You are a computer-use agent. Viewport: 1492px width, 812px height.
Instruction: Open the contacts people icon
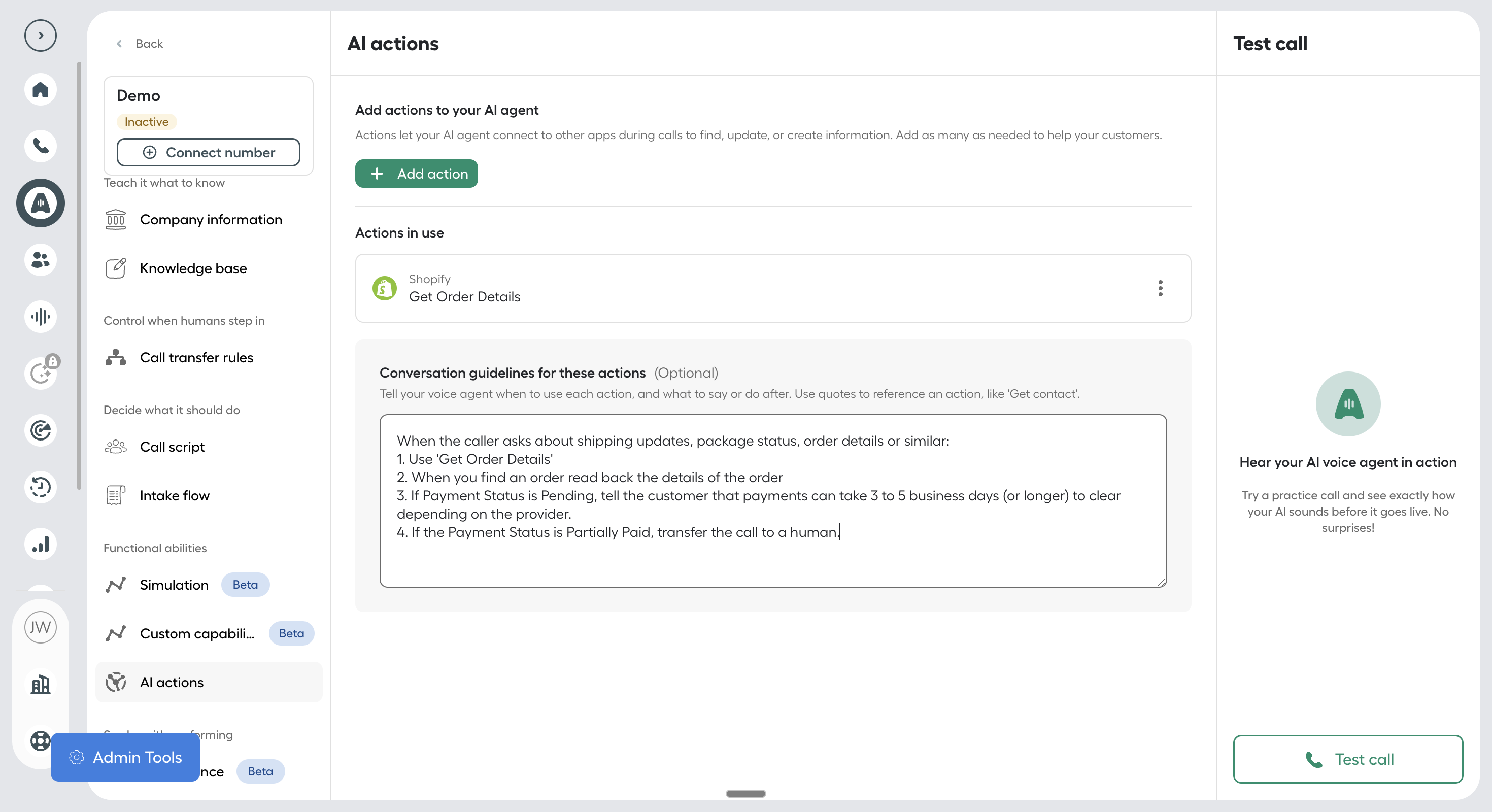(41, 259)
